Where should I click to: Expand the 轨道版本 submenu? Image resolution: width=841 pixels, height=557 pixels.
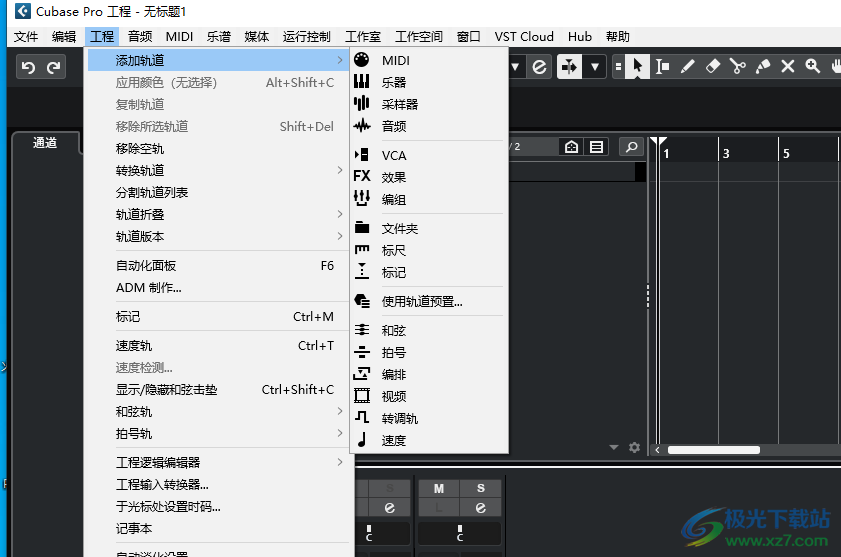tap(218, 236)
